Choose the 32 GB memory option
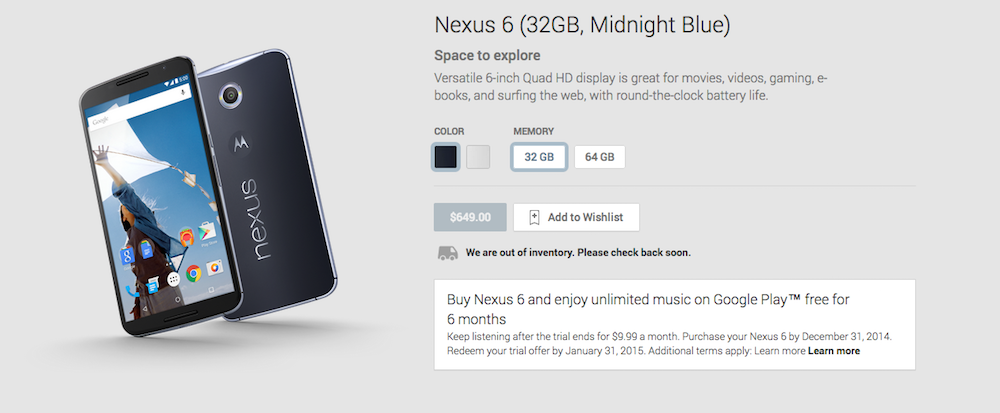This screenshot has height=413, width=1000. coord(539,157)
